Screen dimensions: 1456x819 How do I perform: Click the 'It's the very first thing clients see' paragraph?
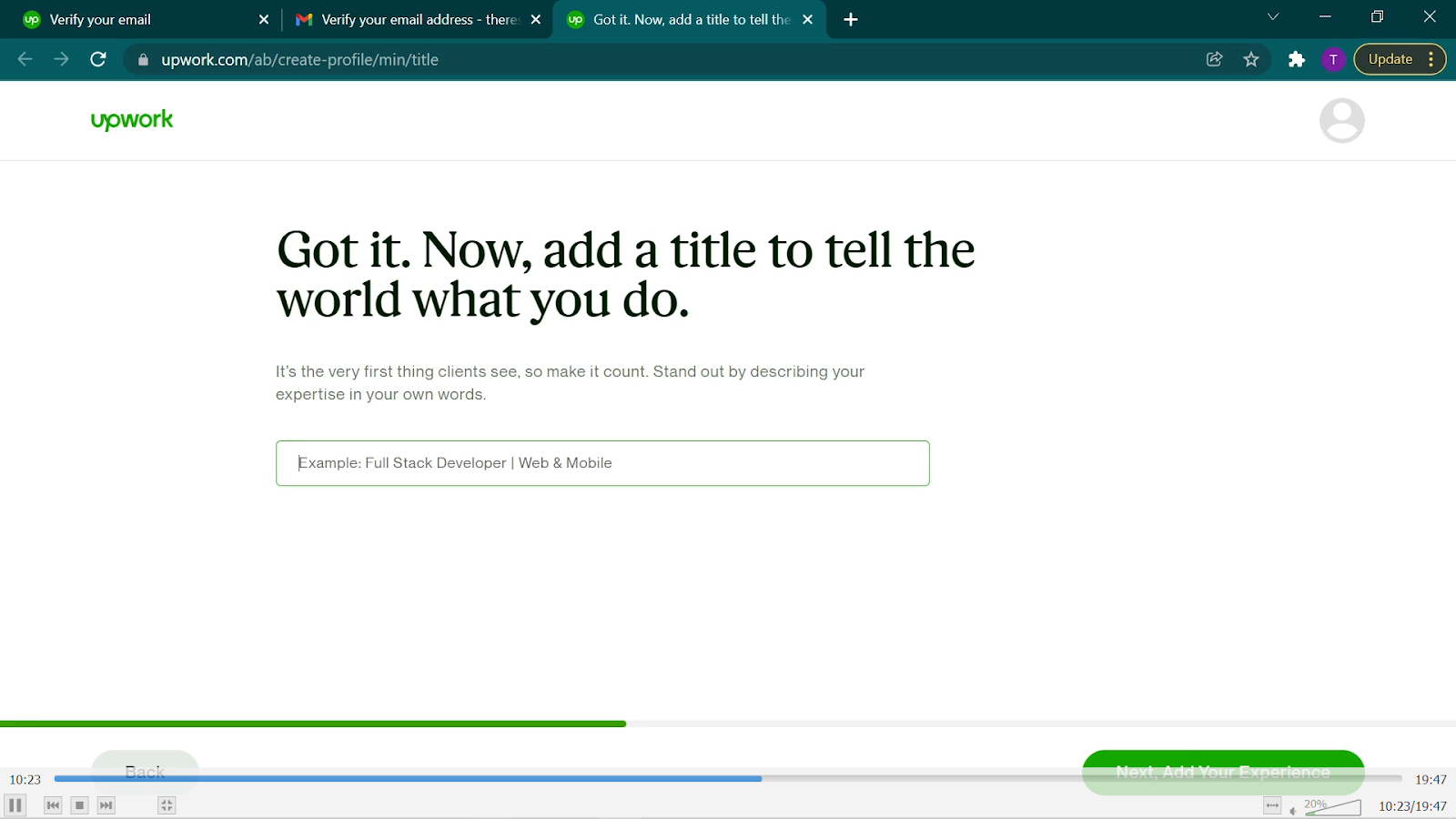click(x=570, y=383)
